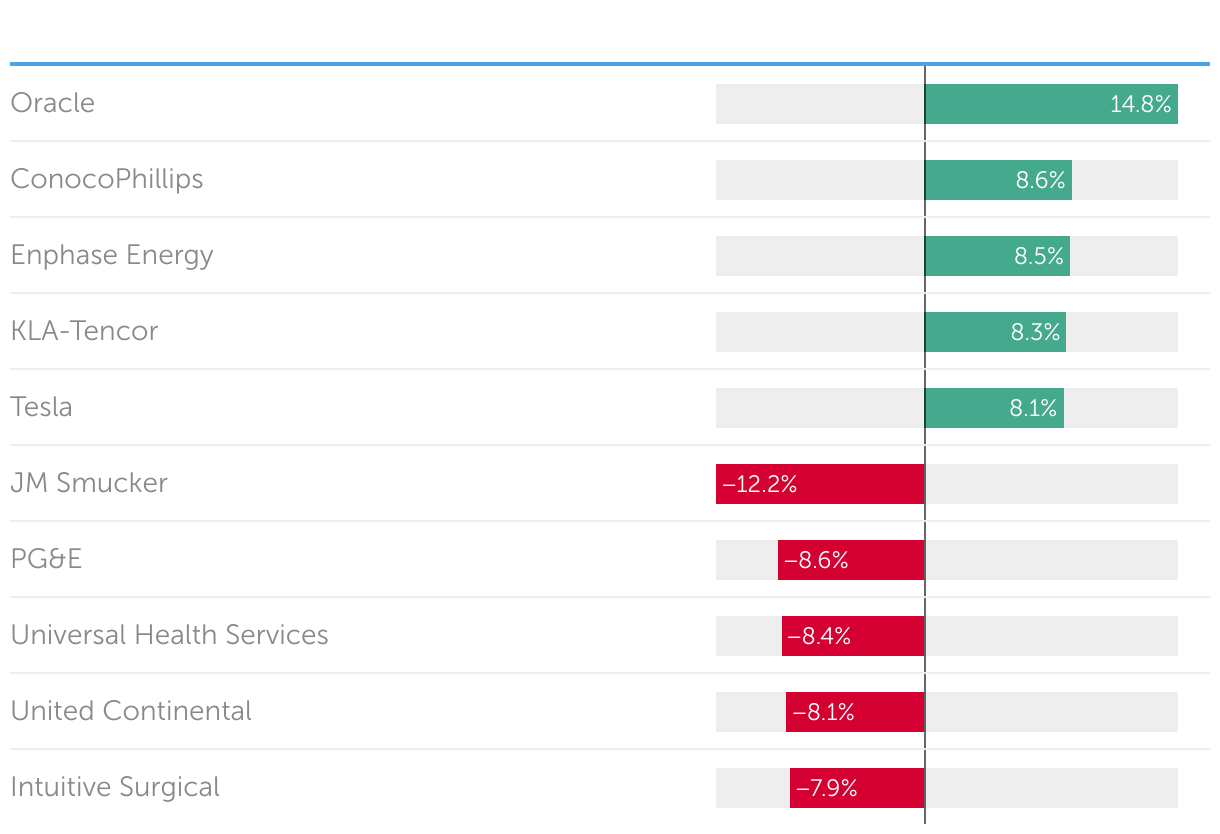Click the Universal Health Services −8.4% bar
Viewport: 1220px width, 834px height.
point(853,636)
